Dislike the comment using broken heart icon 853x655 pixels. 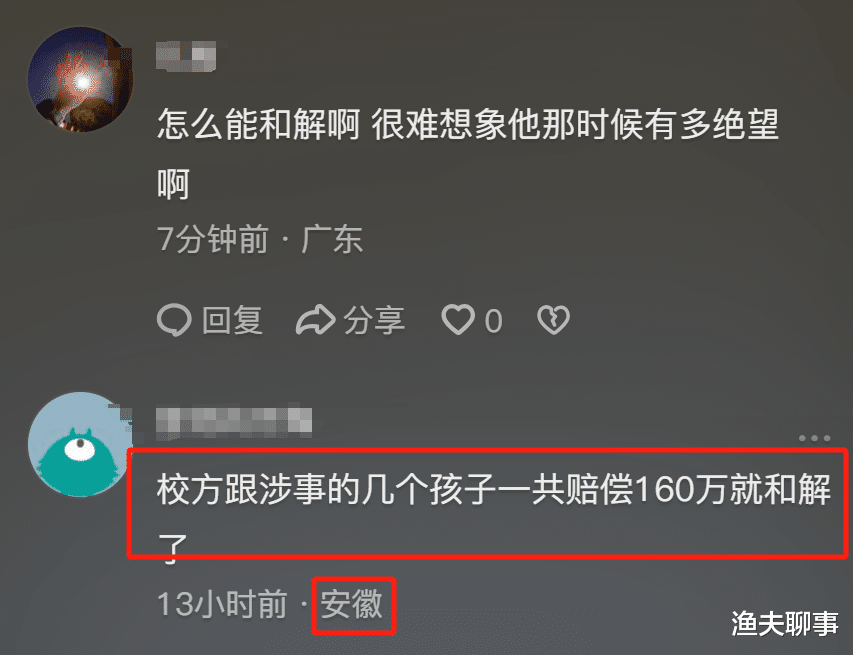(553, 319)
